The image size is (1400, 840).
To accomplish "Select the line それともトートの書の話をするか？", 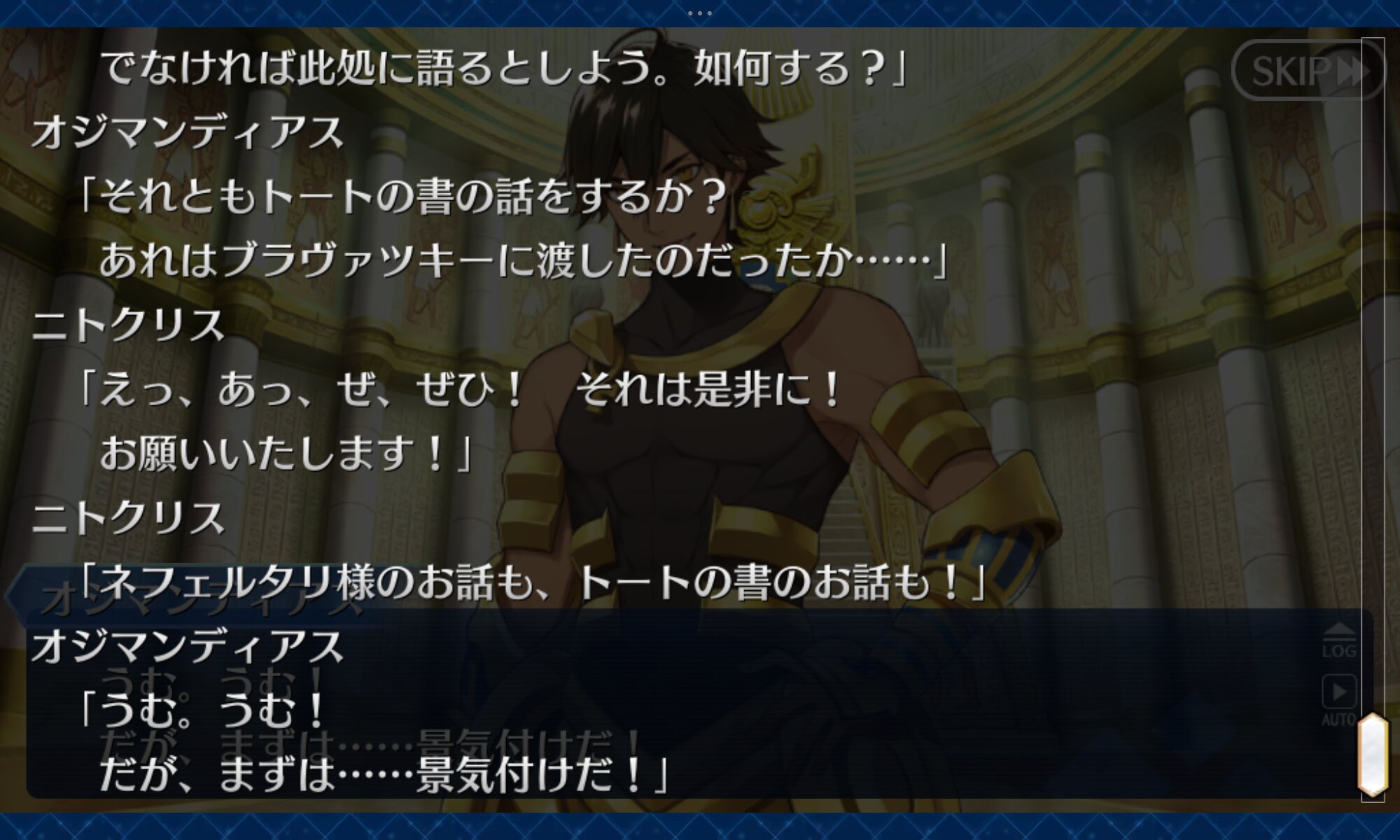I will (402, 196).
